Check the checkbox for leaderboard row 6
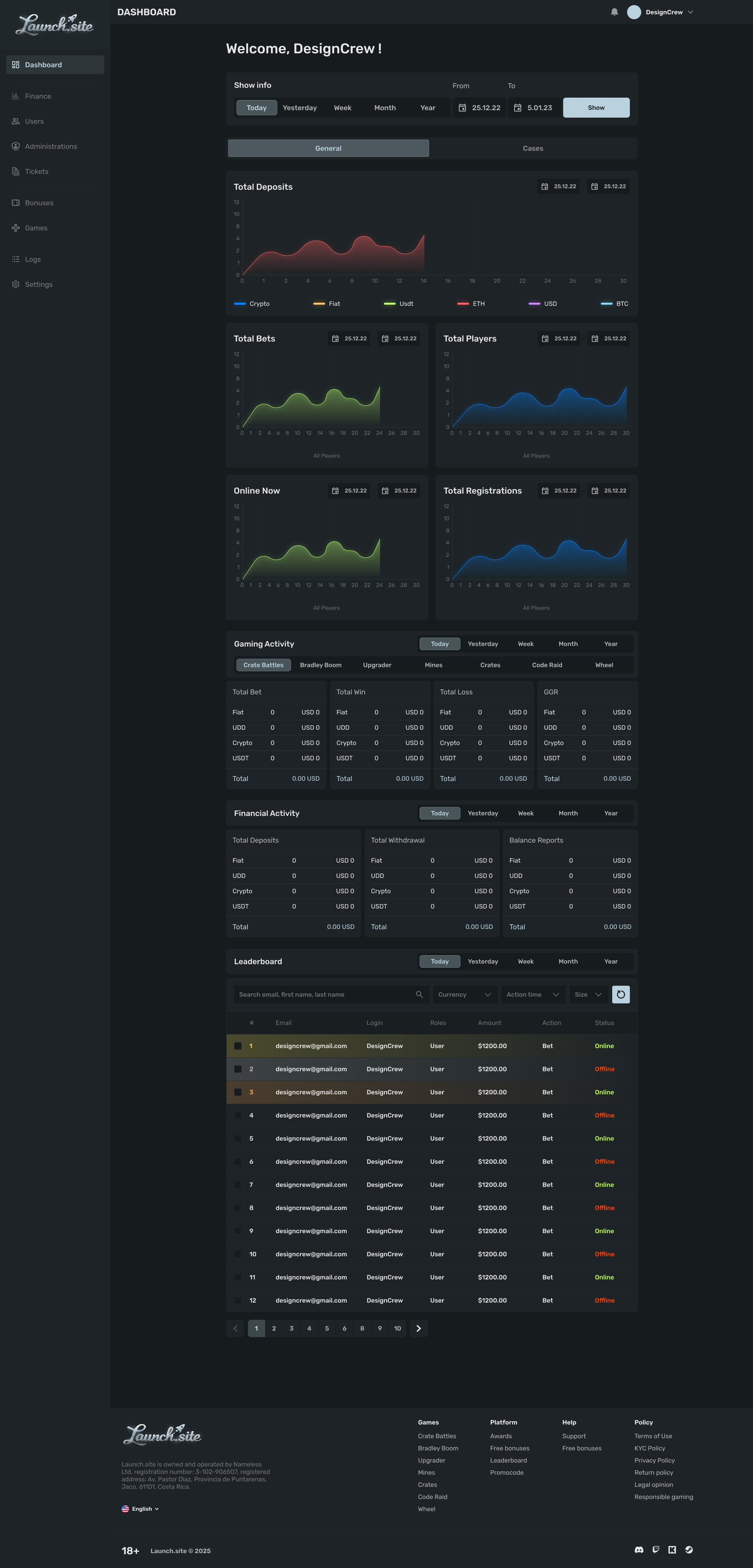753x1568 pixels. 237,1161
